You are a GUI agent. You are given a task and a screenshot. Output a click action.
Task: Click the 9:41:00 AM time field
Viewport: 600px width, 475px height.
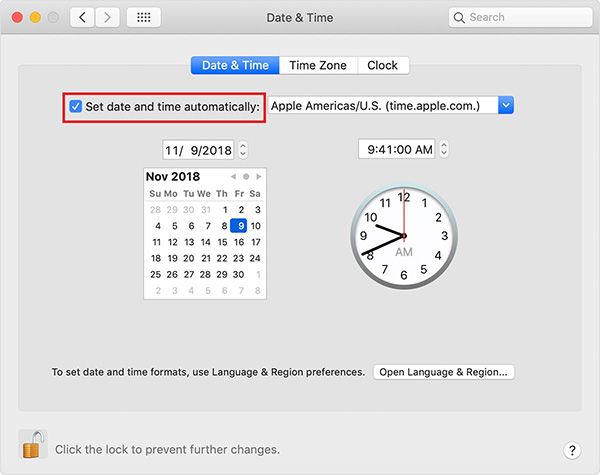(x=397, y=149)
